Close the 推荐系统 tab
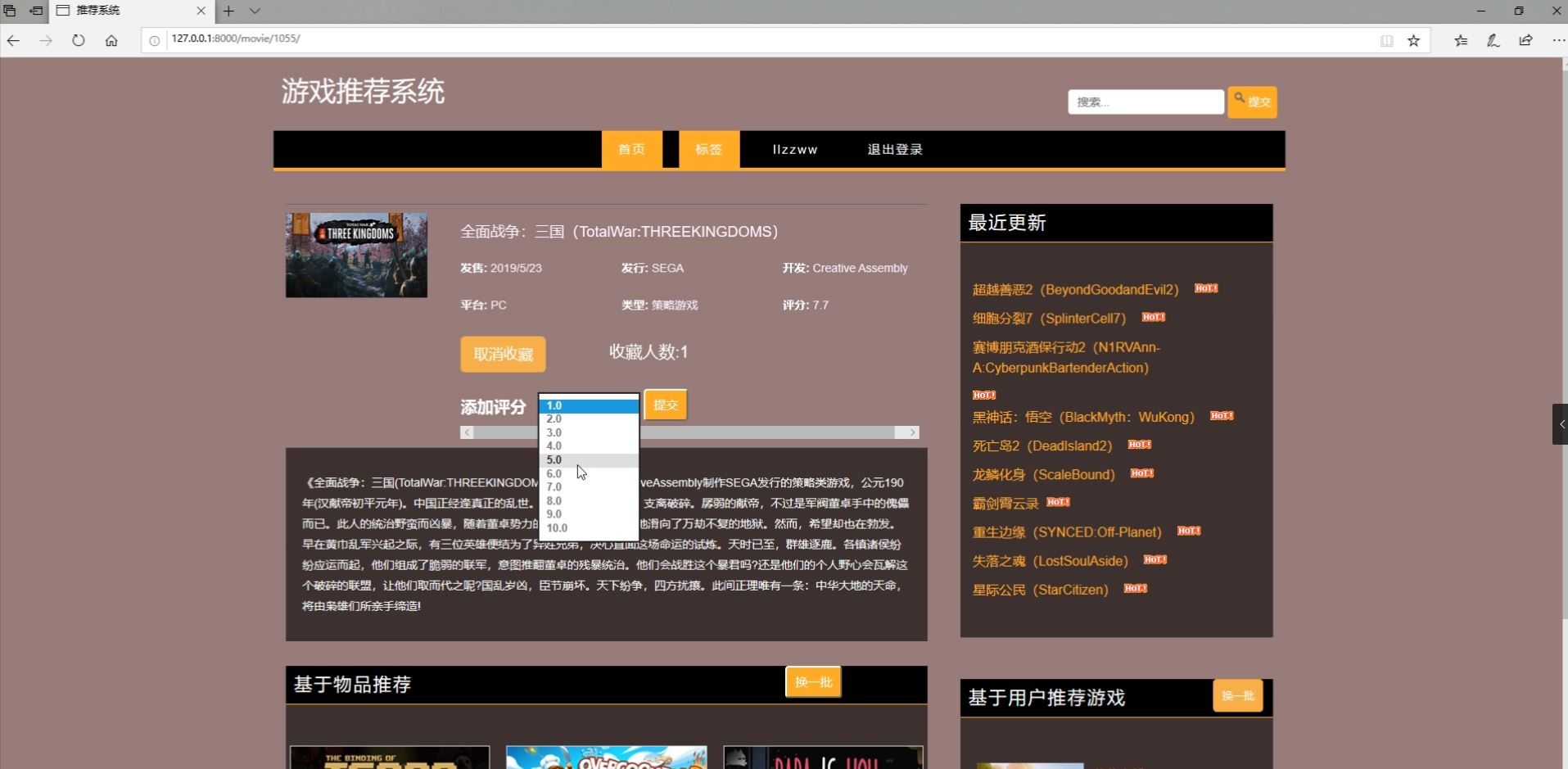Viewport: 1568px width, 769px height. click(201, 11)
